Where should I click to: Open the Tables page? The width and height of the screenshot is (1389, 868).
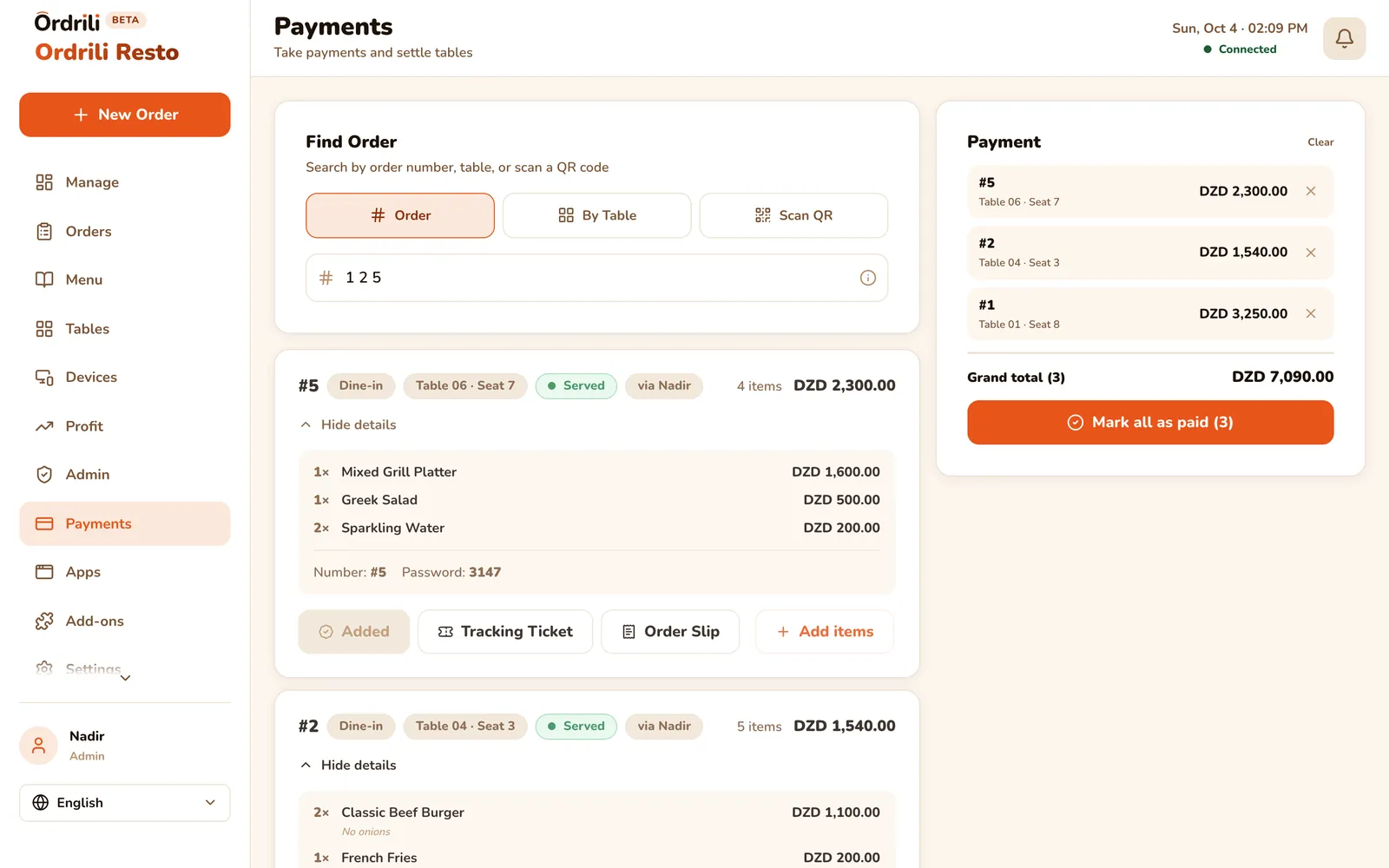point(125,329)
